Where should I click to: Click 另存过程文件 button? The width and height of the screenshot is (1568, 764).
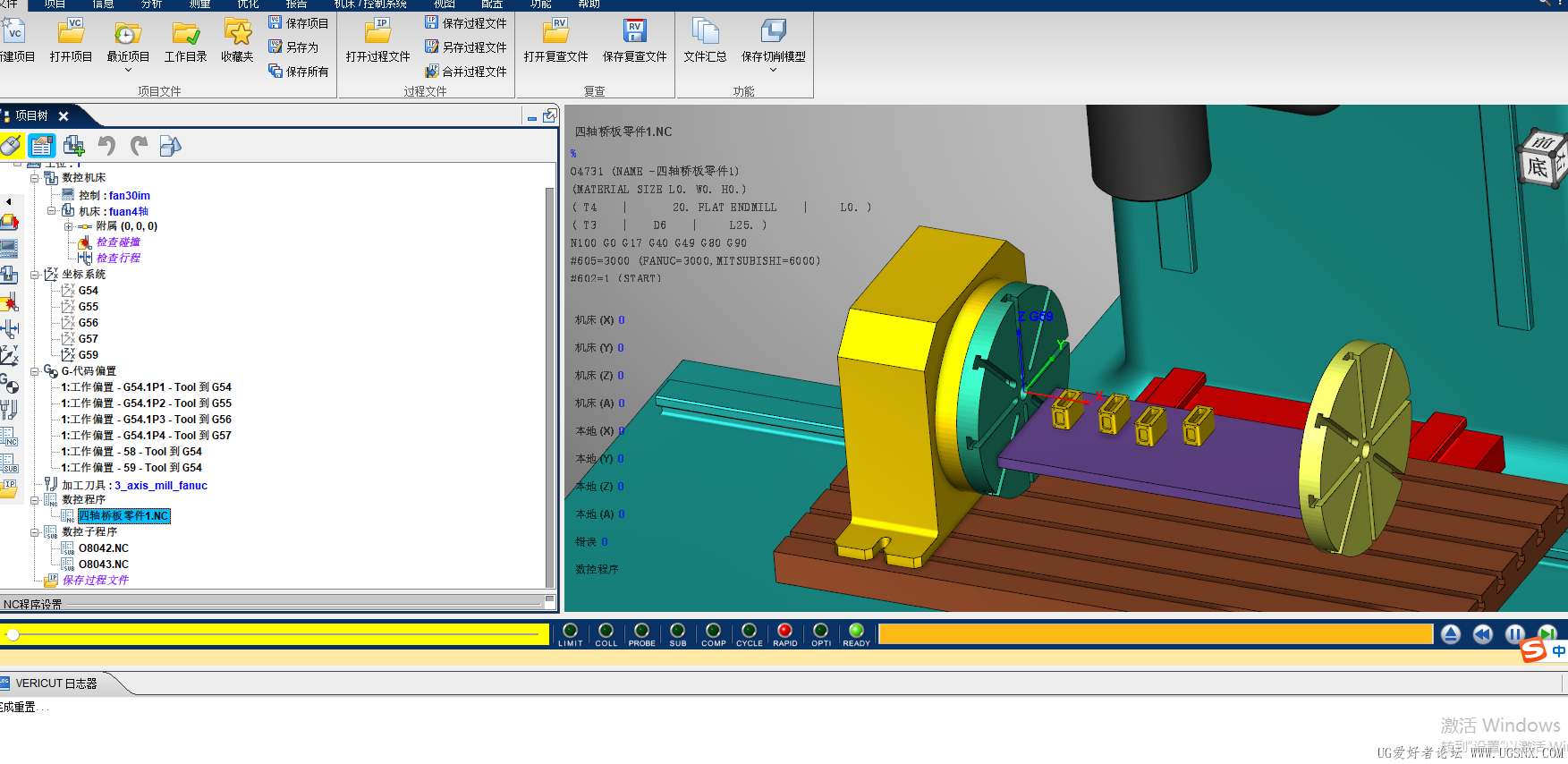coord(466,47)
